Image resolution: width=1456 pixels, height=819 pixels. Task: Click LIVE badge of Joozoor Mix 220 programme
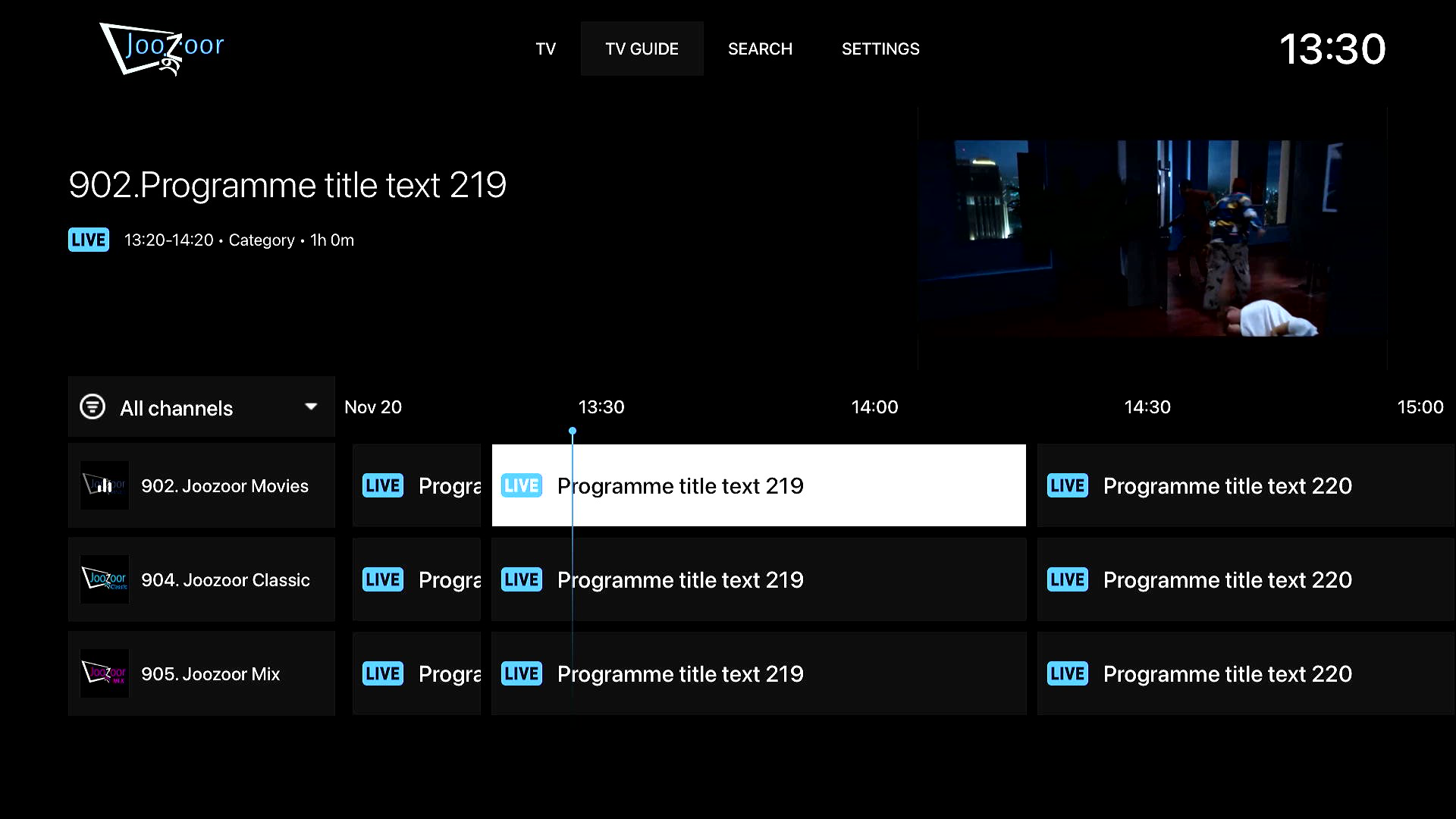[1068, 673]
